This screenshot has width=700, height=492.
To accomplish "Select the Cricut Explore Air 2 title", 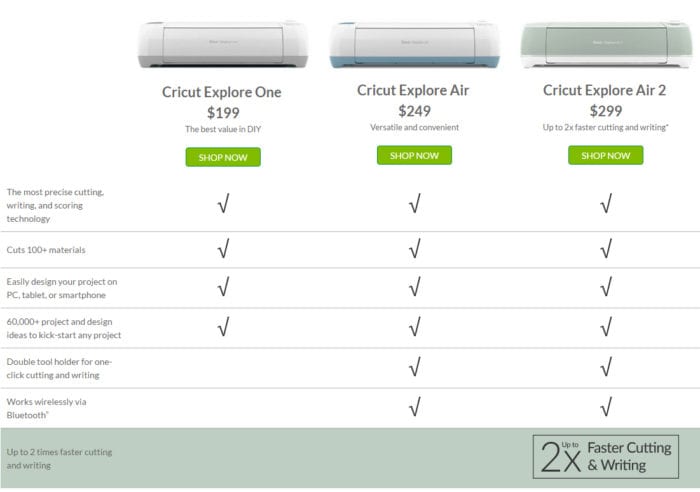I will (604, 90).
